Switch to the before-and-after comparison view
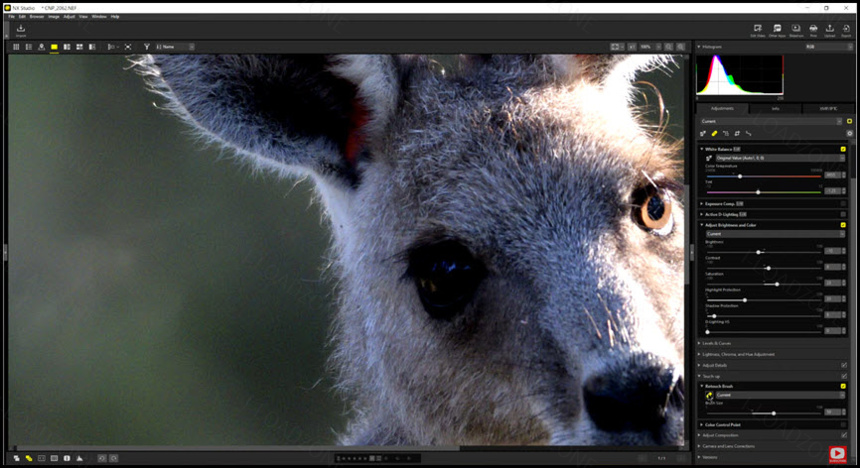Viewport: 860px width, 468px height. pyautogui.click(x=92, y=47)
